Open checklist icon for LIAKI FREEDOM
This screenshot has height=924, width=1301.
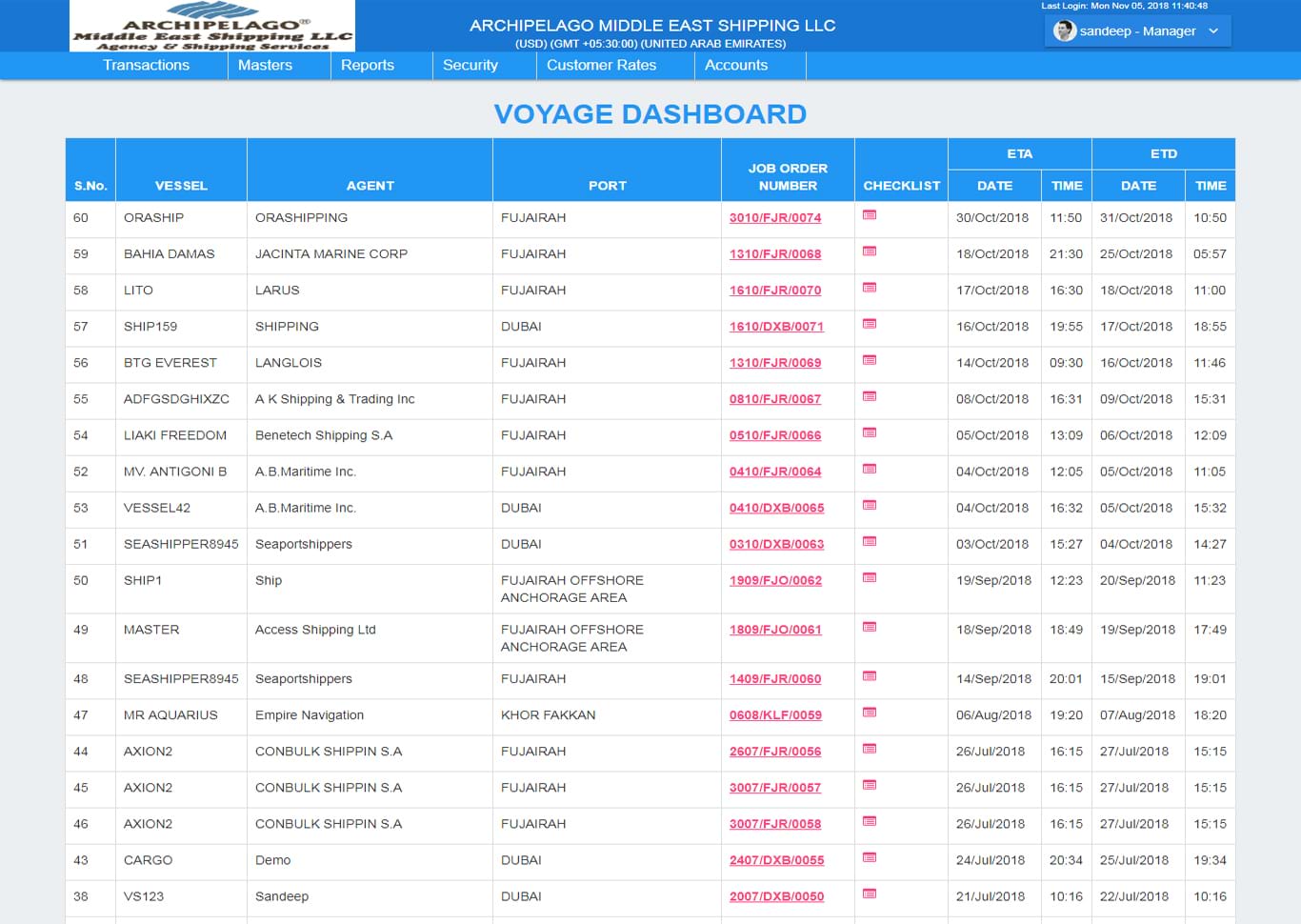(869, 432)
